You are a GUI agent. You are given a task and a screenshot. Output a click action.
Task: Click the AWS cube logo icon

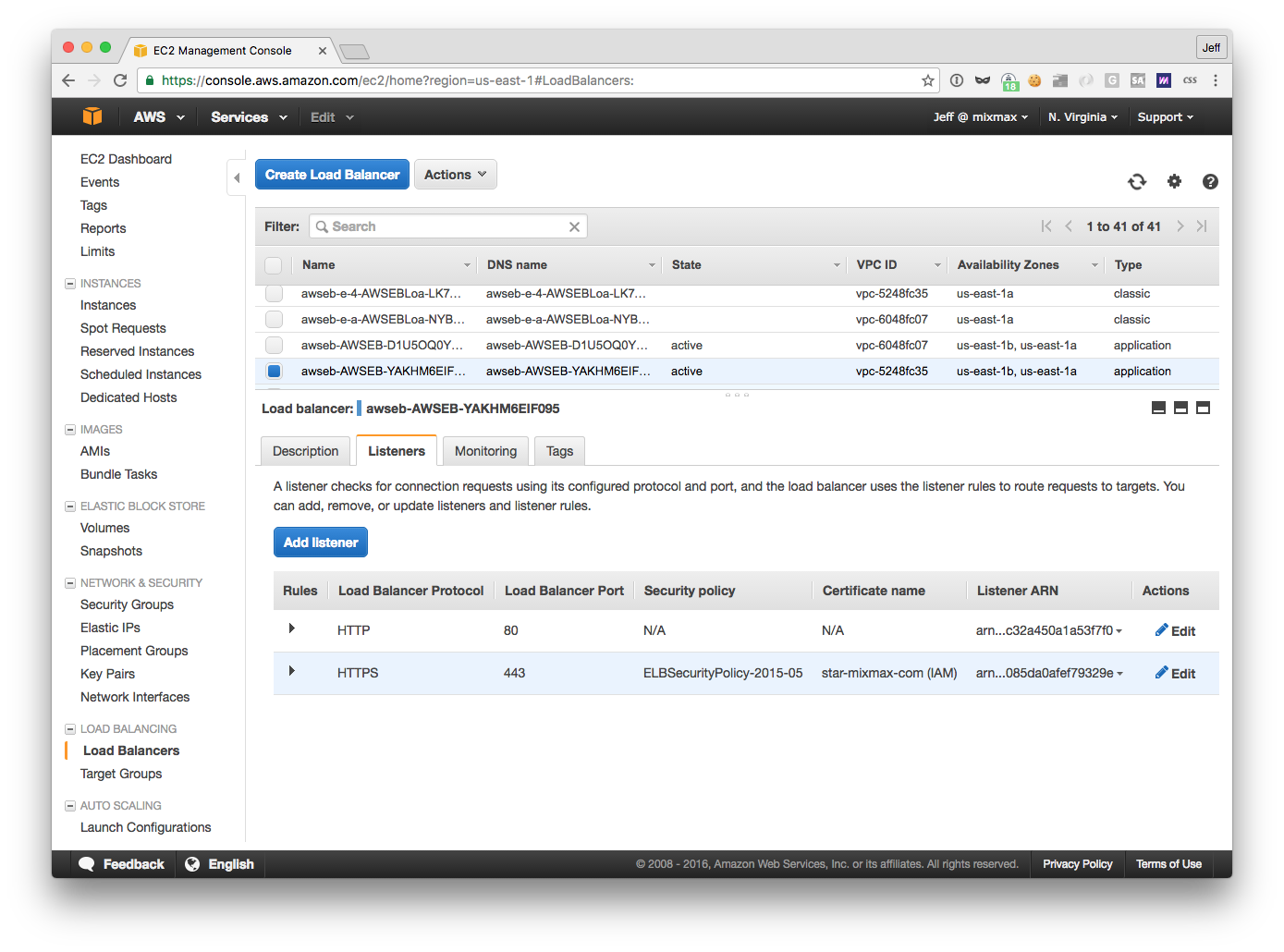pos(92,116)
